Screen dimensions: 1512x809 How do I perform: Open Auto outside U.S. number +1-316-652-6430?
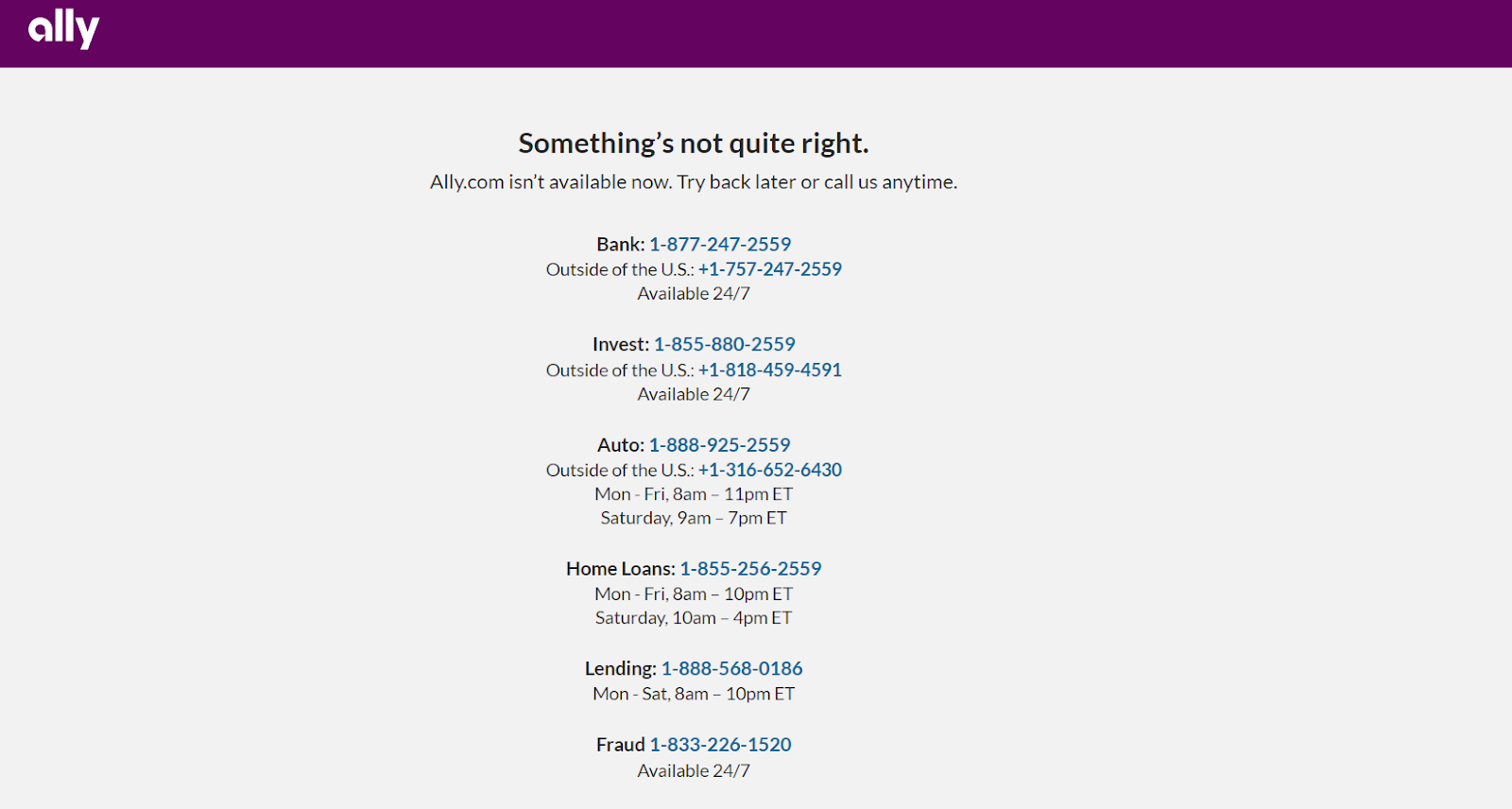coord(769,471)
